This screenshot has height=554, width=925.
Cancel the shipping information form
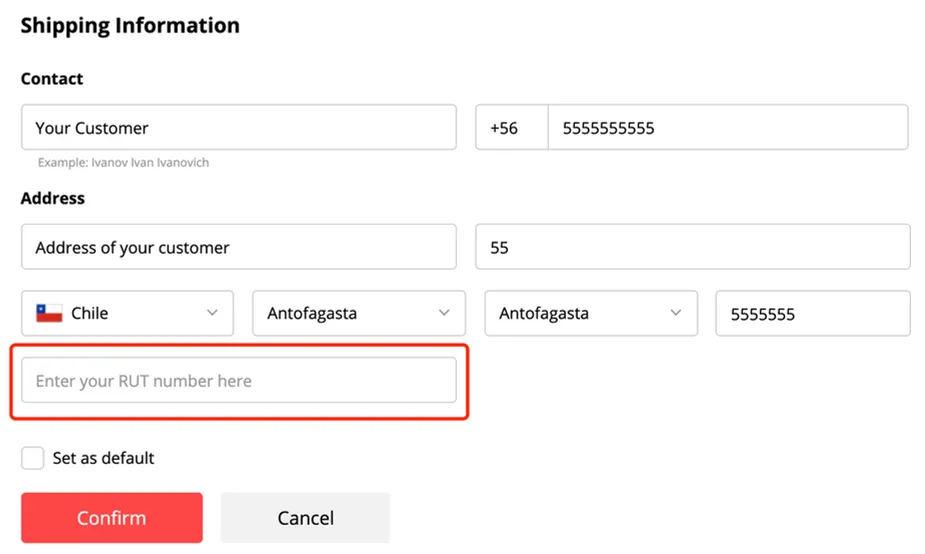[306, 518]
